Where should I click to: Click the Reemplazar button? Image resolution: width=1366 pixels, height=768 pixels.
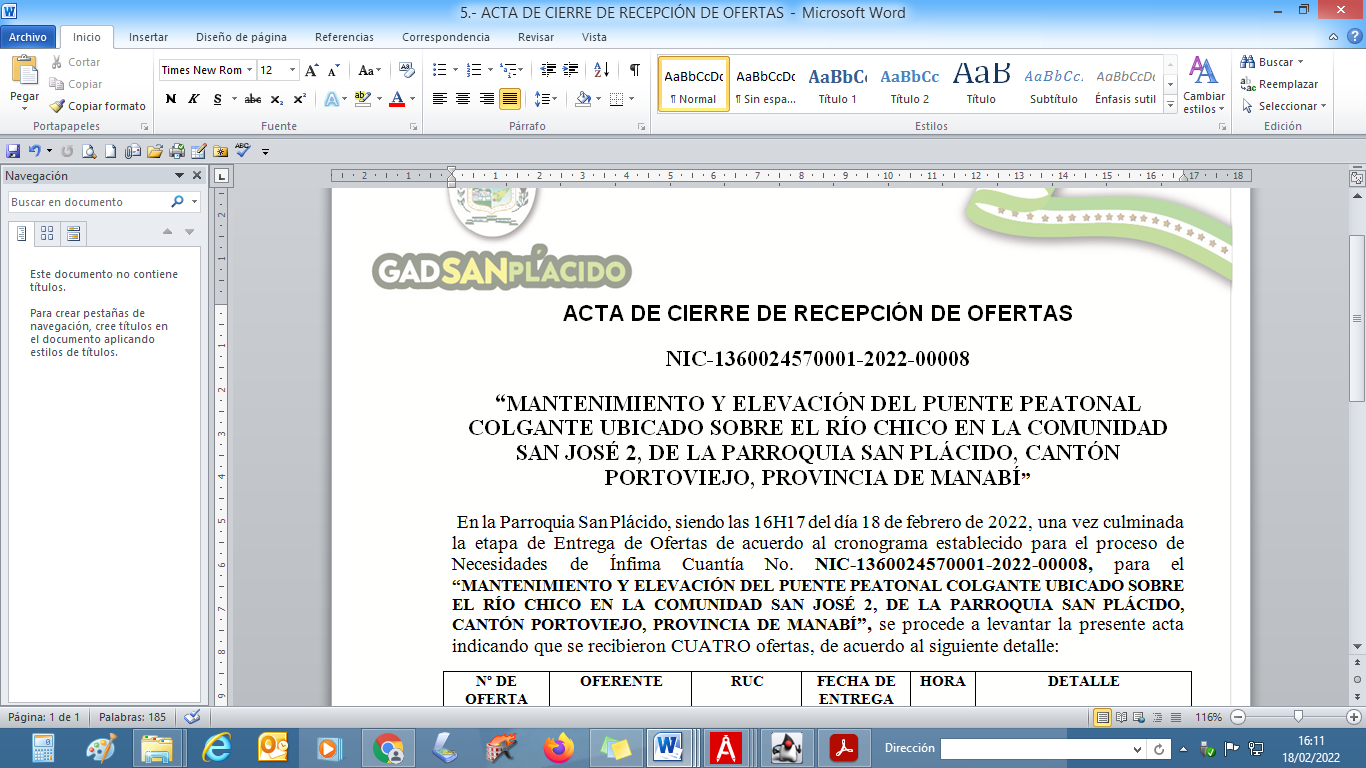pyautogui.click(x=1280, y=84)
